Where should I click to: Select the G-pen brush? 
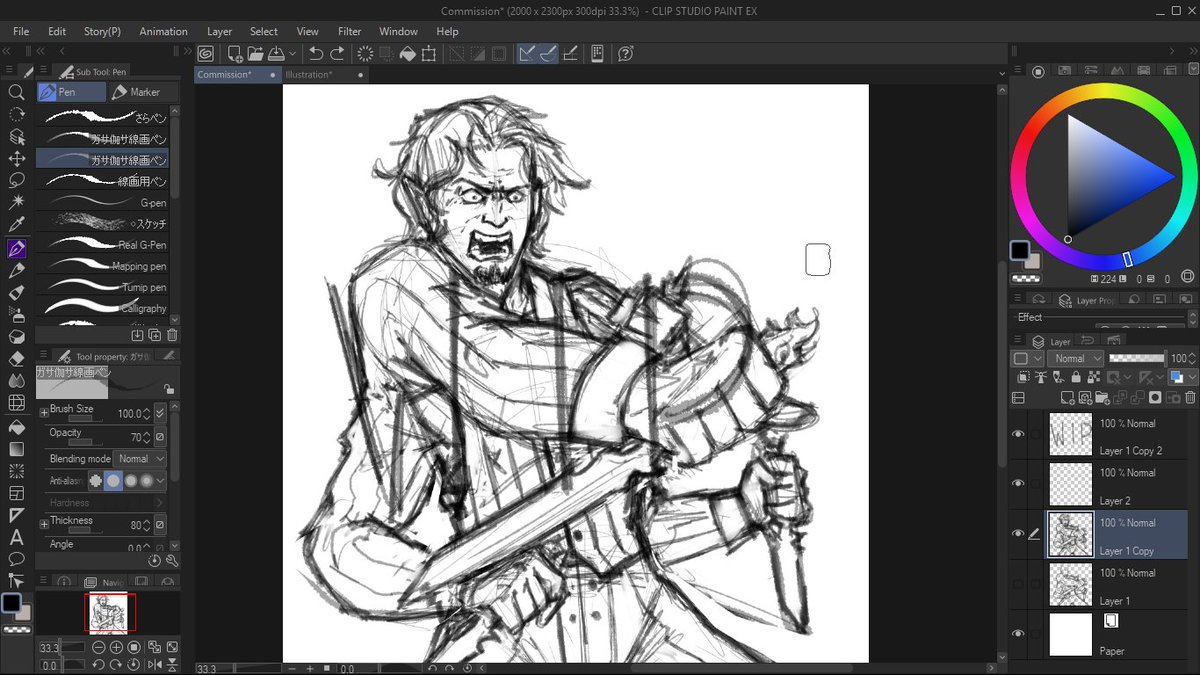point(102,203)
